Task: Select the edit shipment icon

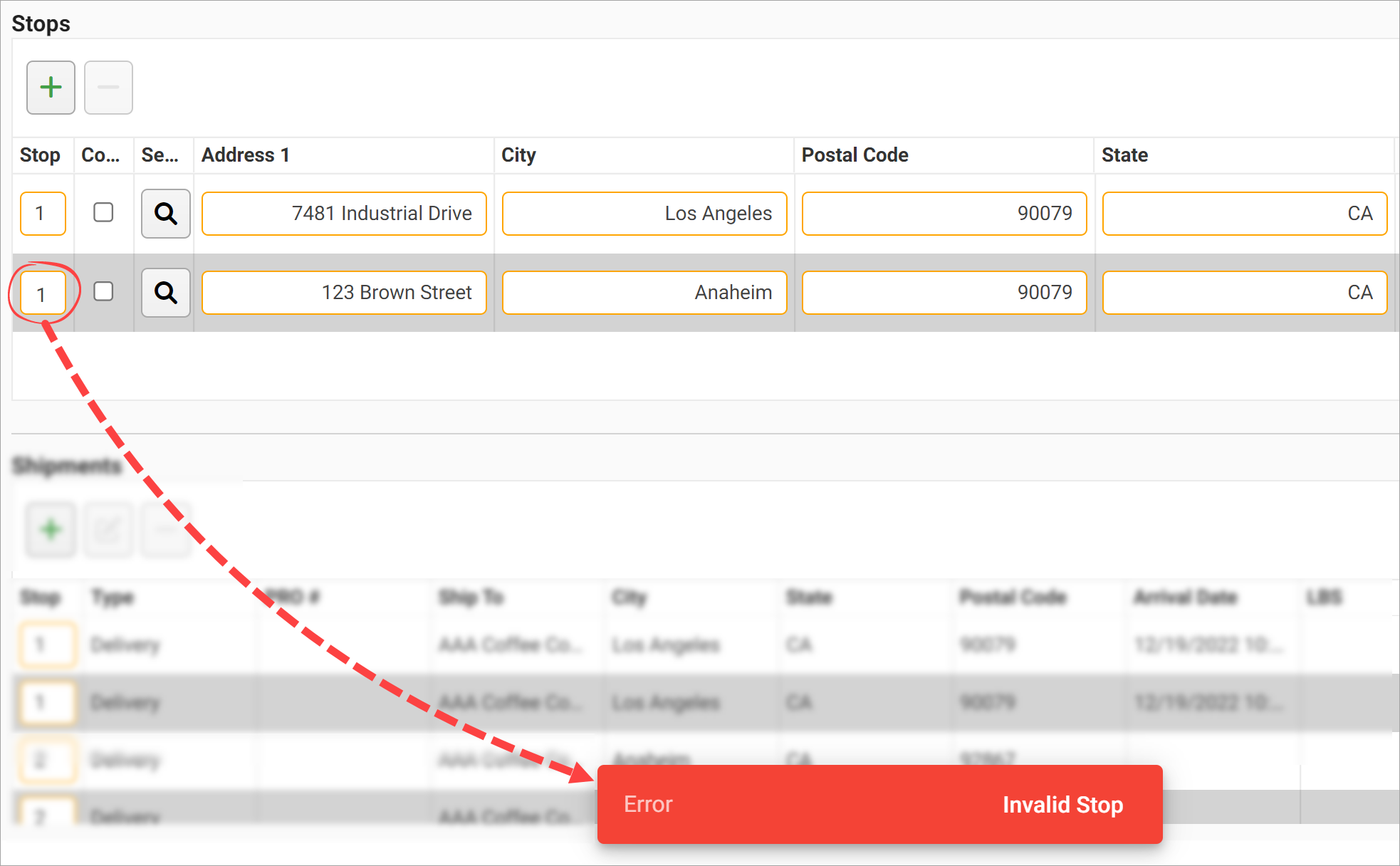Action: 108,529
